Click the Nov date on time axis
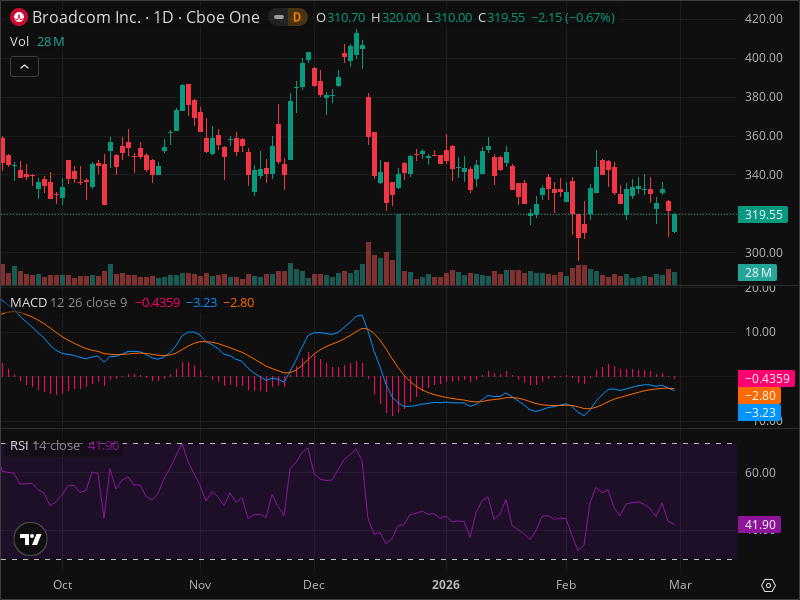800x600 pixels. (200, 585)
